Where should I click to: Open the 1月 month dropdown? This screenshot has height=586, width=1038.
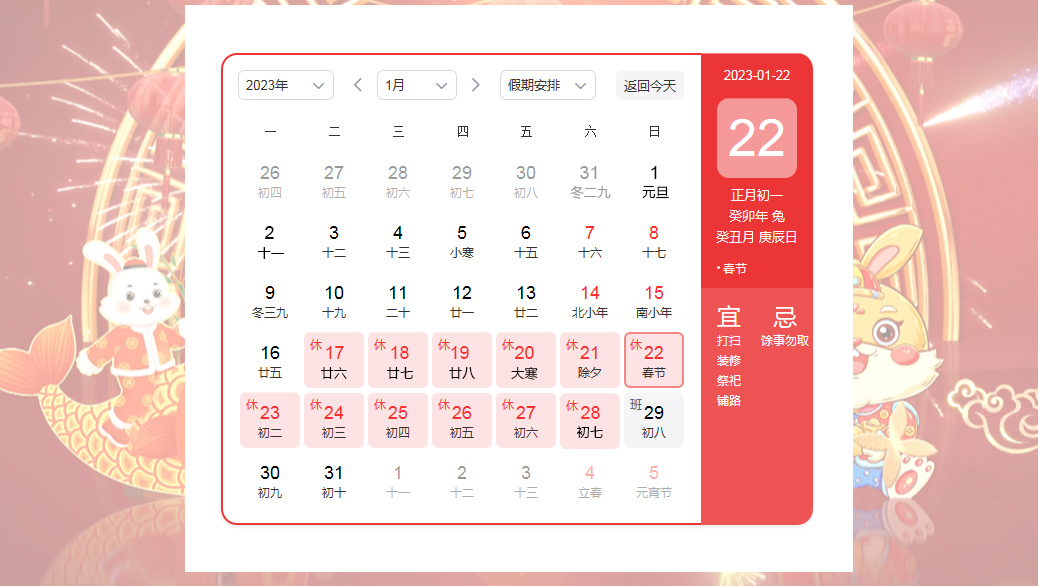416,86
